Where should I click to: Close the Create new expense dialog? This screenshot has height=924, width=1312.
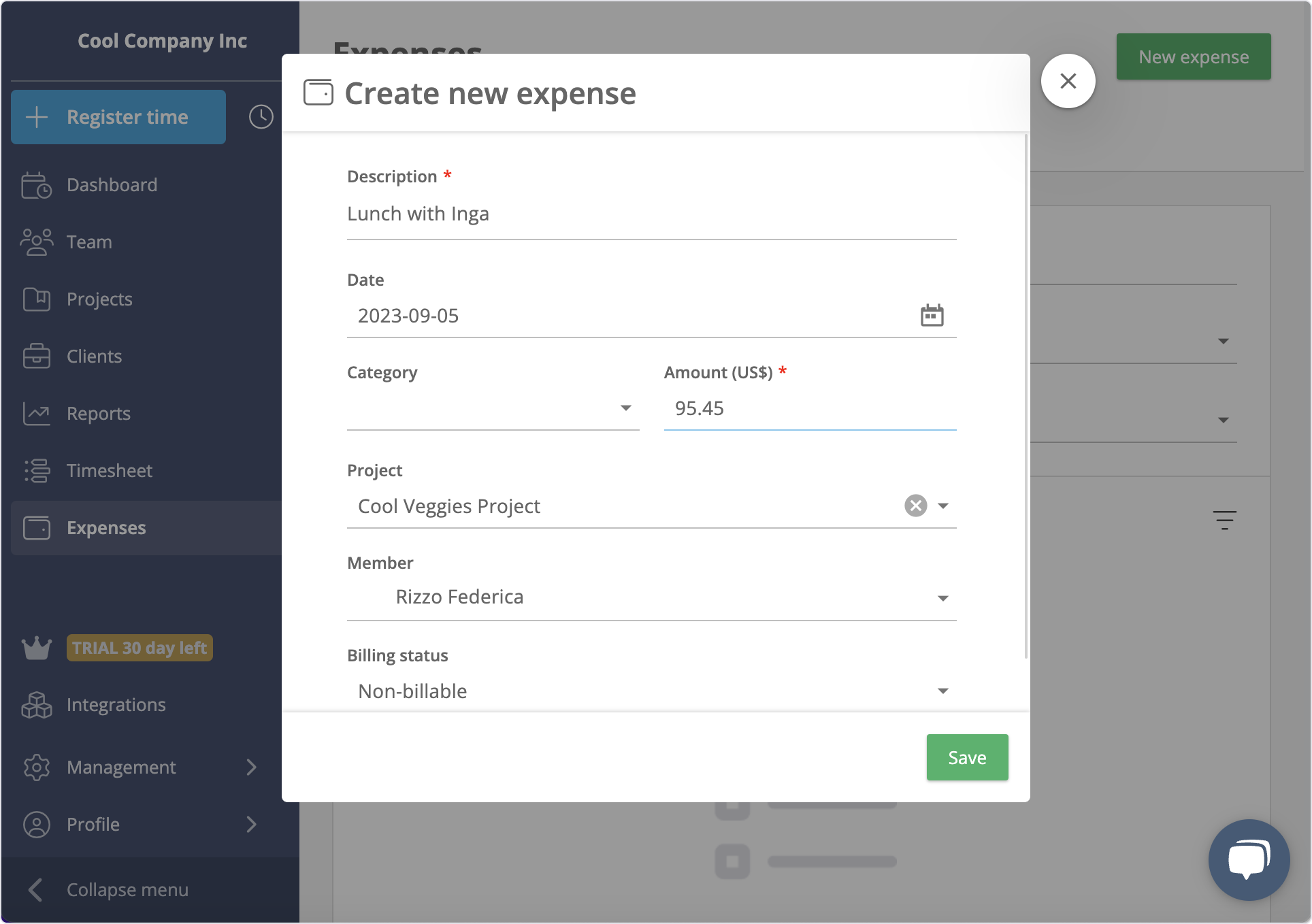tap(1068, 81)
